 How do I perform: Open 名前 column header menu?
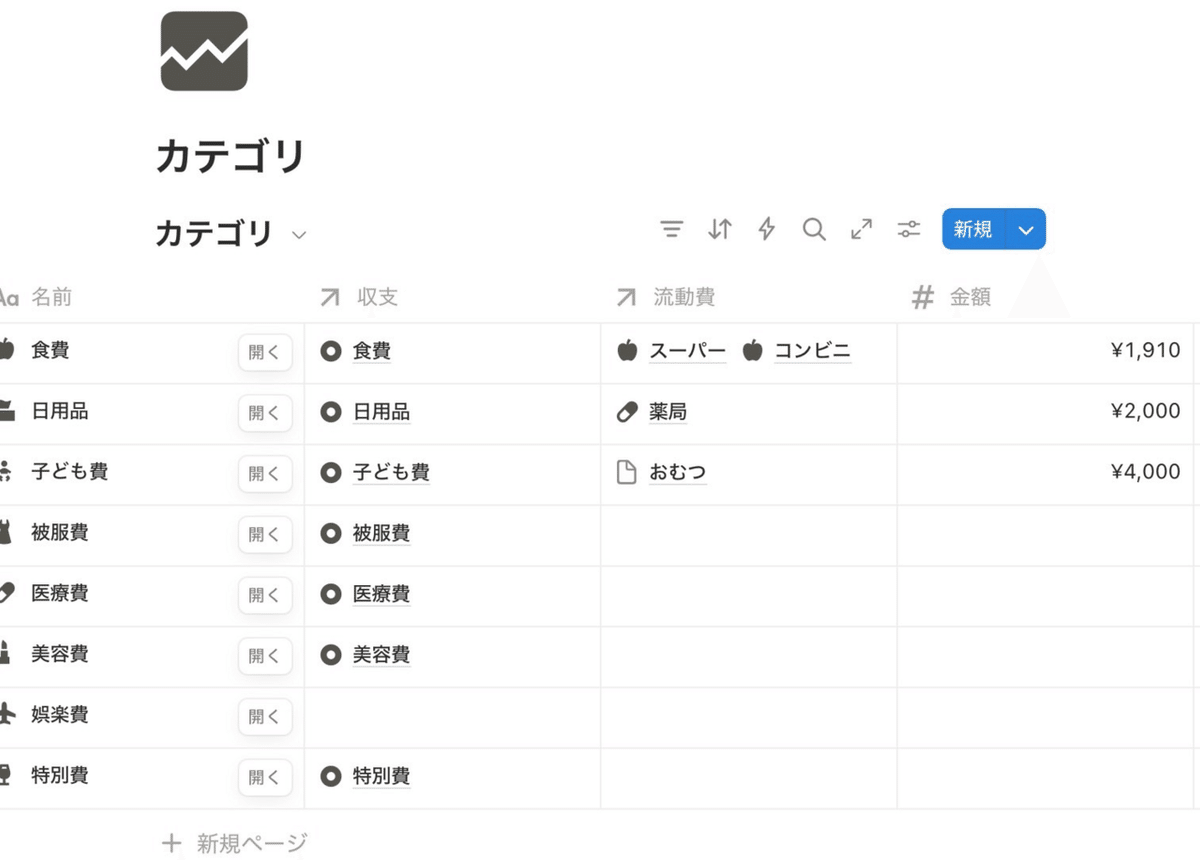51,297
